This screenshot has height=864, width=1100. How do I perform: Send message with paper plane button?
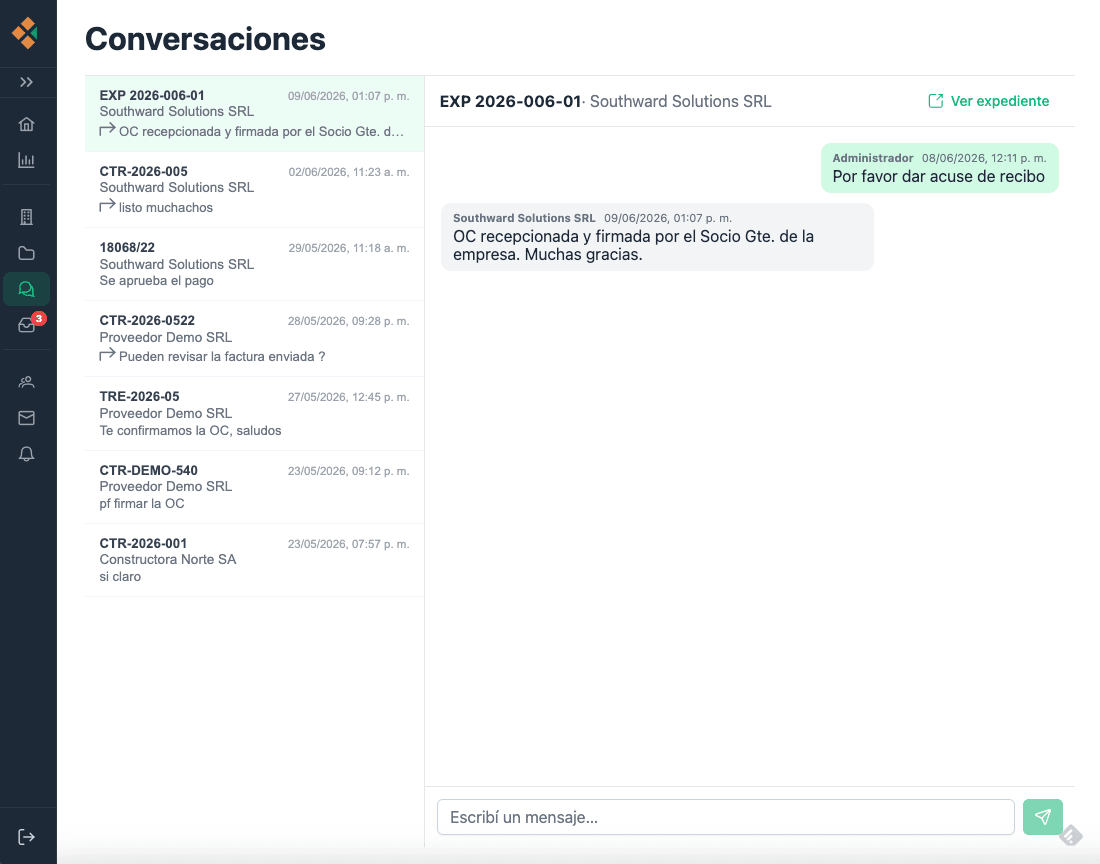click(1042, 817)
